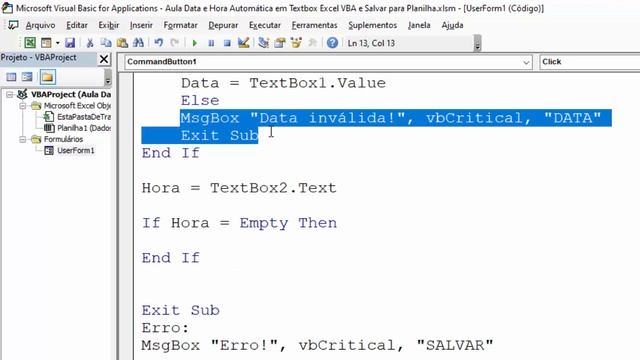Image resolution: width=640 pixels, height=360 pixels.
Task: Collapse the Formulários folder
Action: tap(23, 140)
